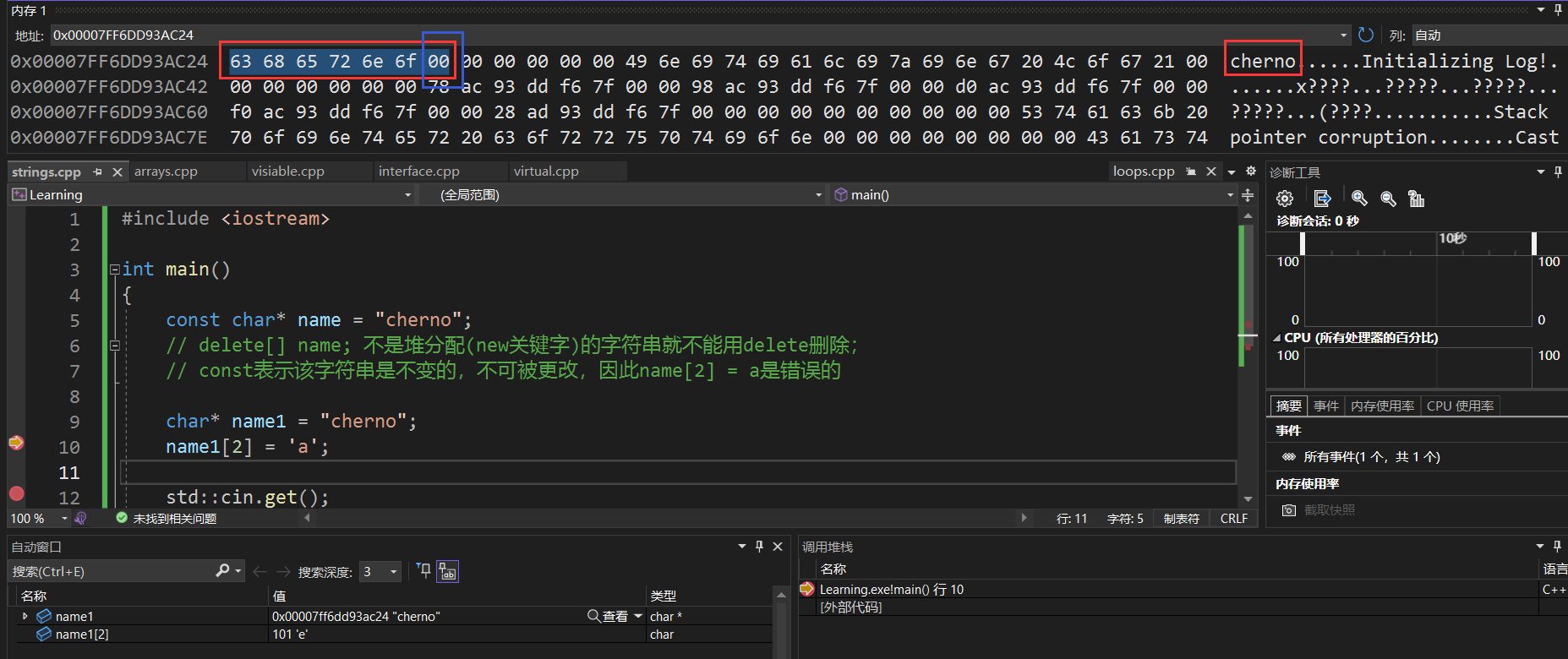
Task: Open the CPU Usage tab
Action: point(1460,406)
